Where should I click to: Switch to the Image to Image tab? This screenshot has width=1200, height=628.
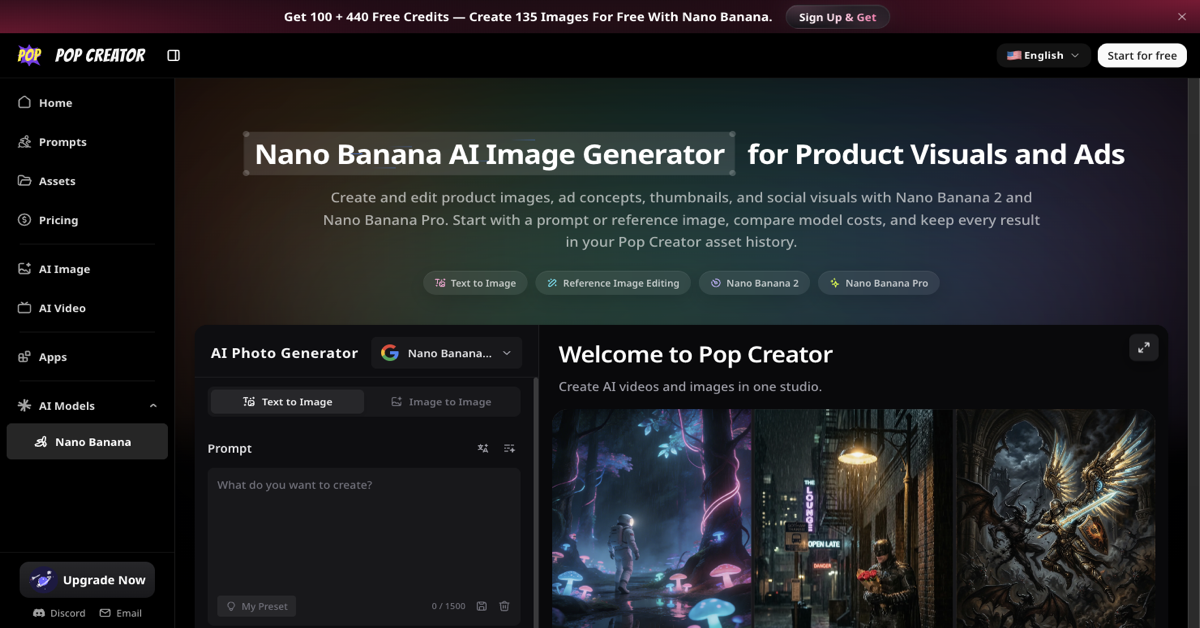pos(441,402)
